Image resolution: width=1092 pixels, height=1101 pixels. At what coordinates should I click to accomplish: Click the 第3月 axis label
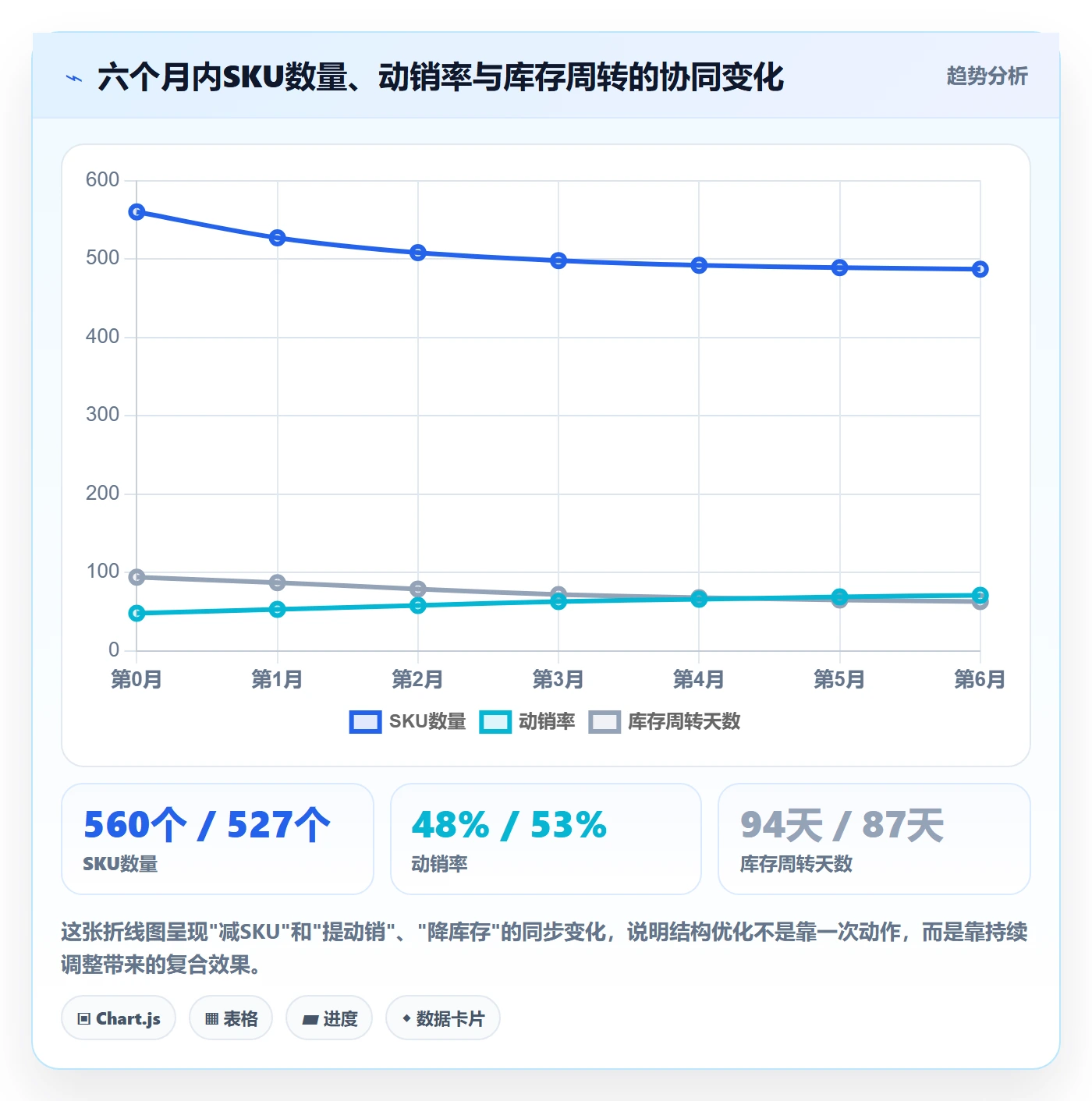[558, 679]
